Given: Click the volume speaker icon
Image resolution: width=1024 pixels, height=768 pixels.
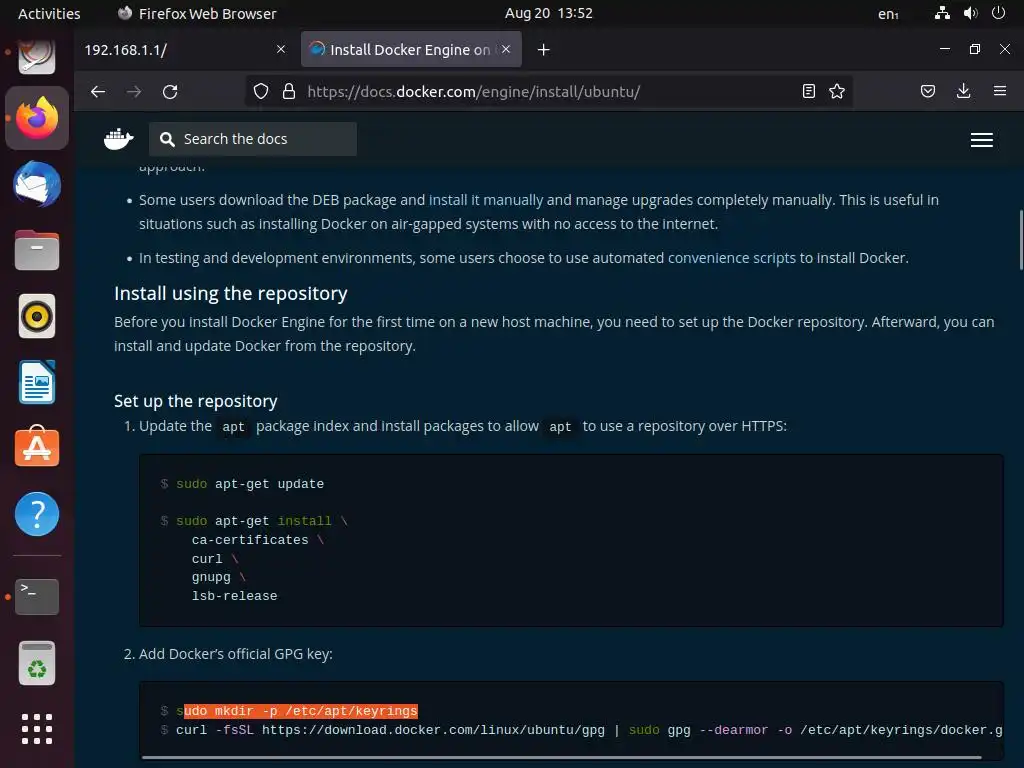Looking at the screenshot, I should click(x=970, y=13).
